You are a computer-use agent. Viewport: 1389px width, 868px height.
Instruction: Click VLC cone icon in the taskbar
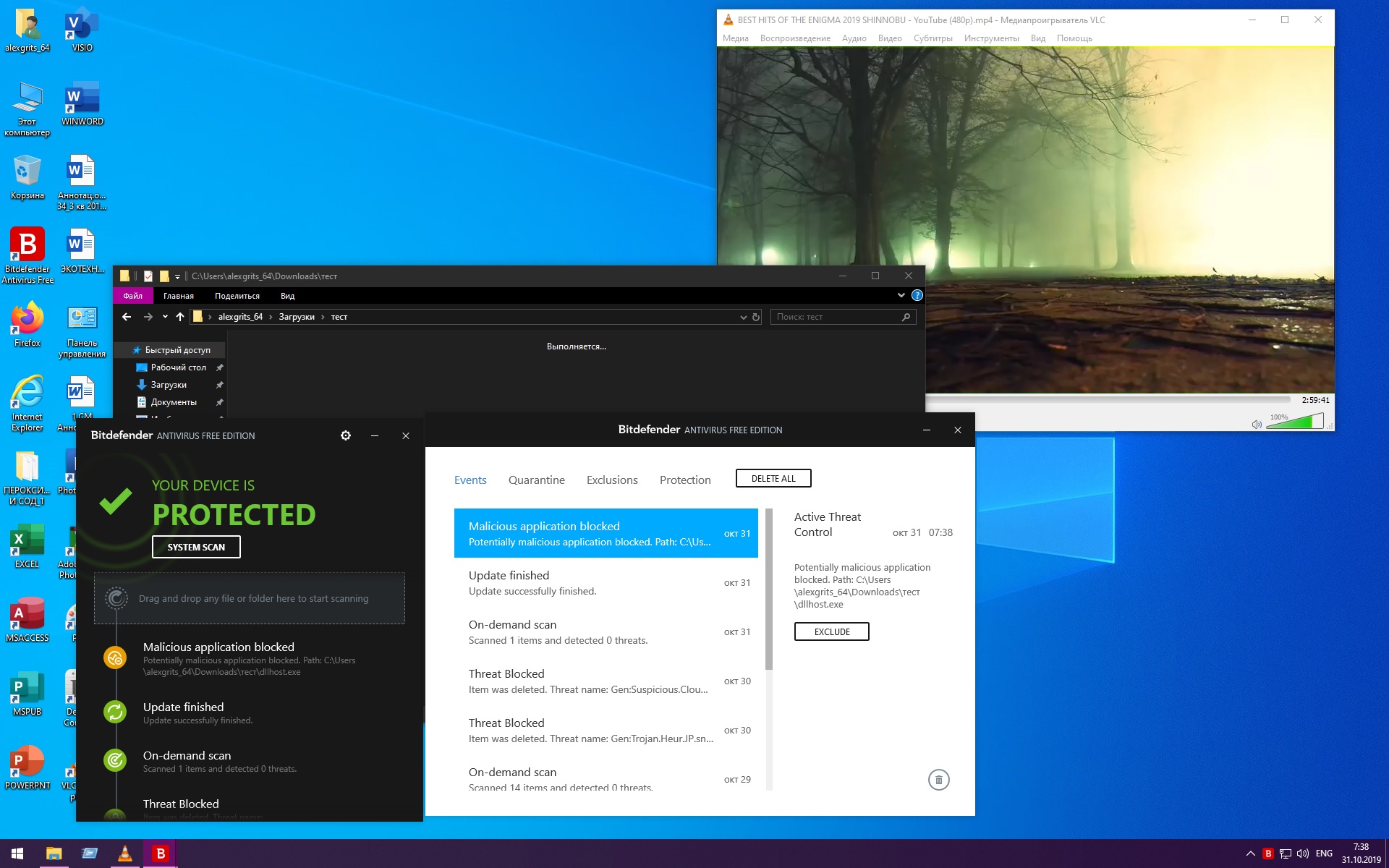[124, 854]
